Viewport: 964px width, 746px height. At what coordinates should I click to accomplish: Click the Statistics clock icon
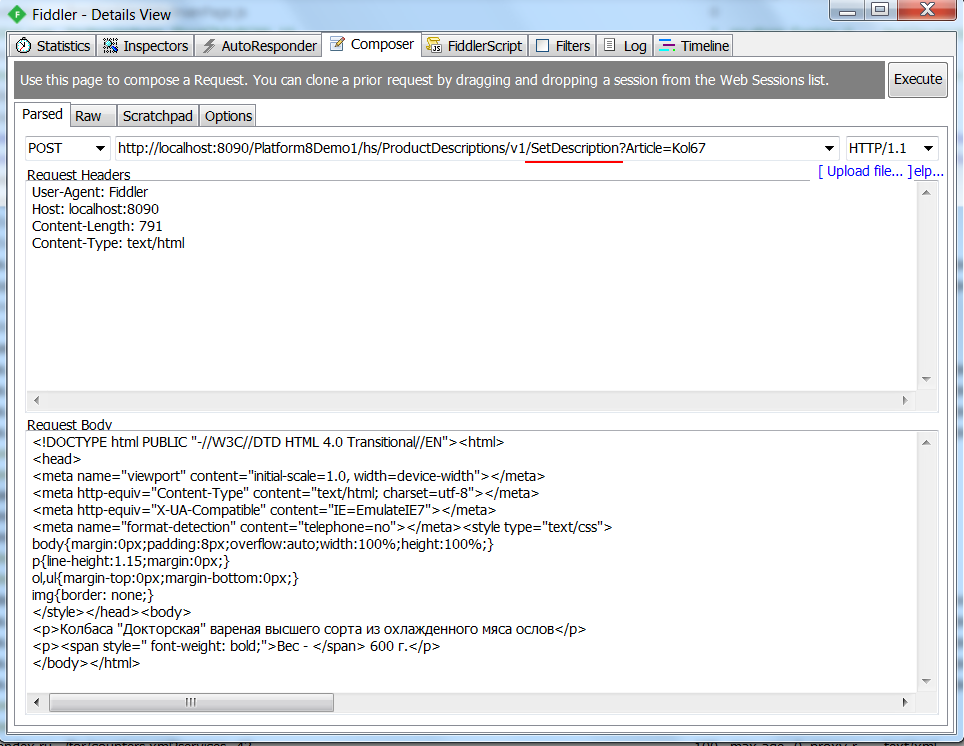[24, 46]
